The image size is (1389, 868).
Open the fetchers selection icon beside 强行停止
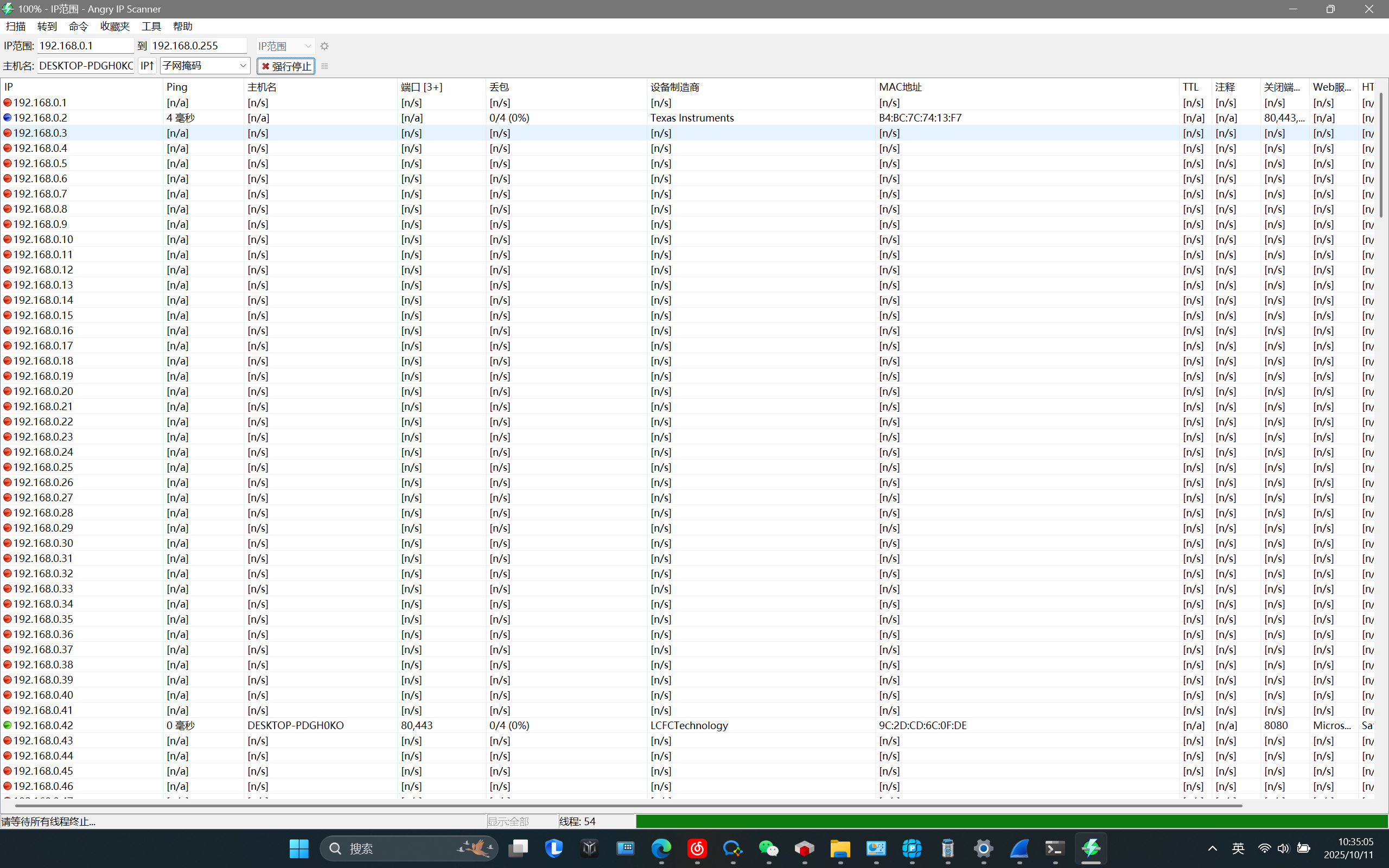[x=324, y=66]
